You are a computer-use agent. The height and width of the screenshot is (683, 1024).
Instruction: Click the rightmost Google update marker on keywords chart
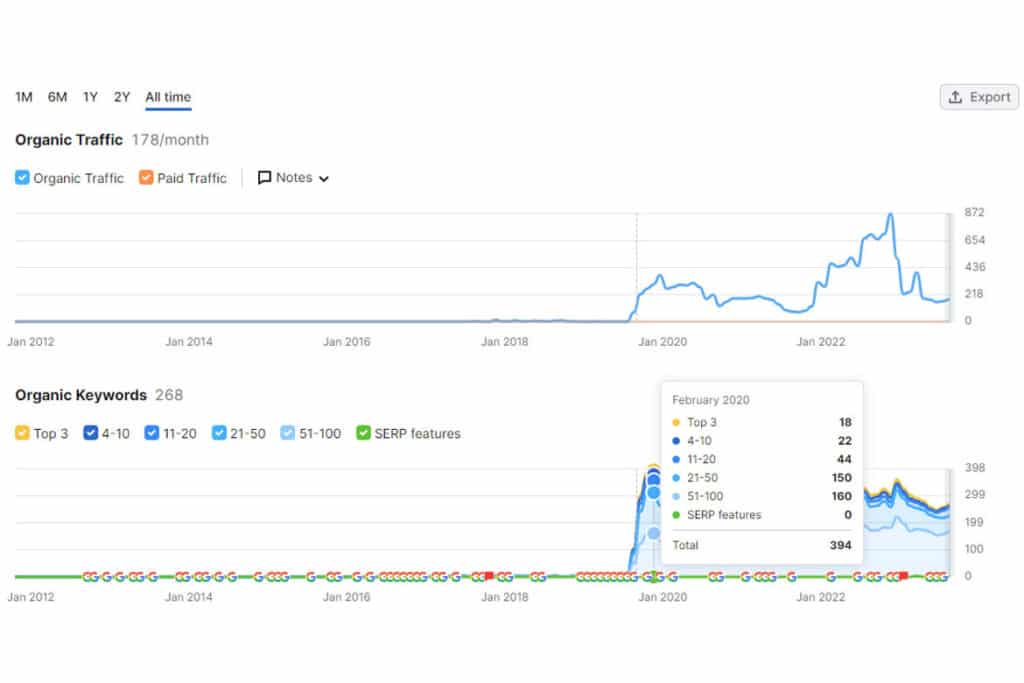943,577
